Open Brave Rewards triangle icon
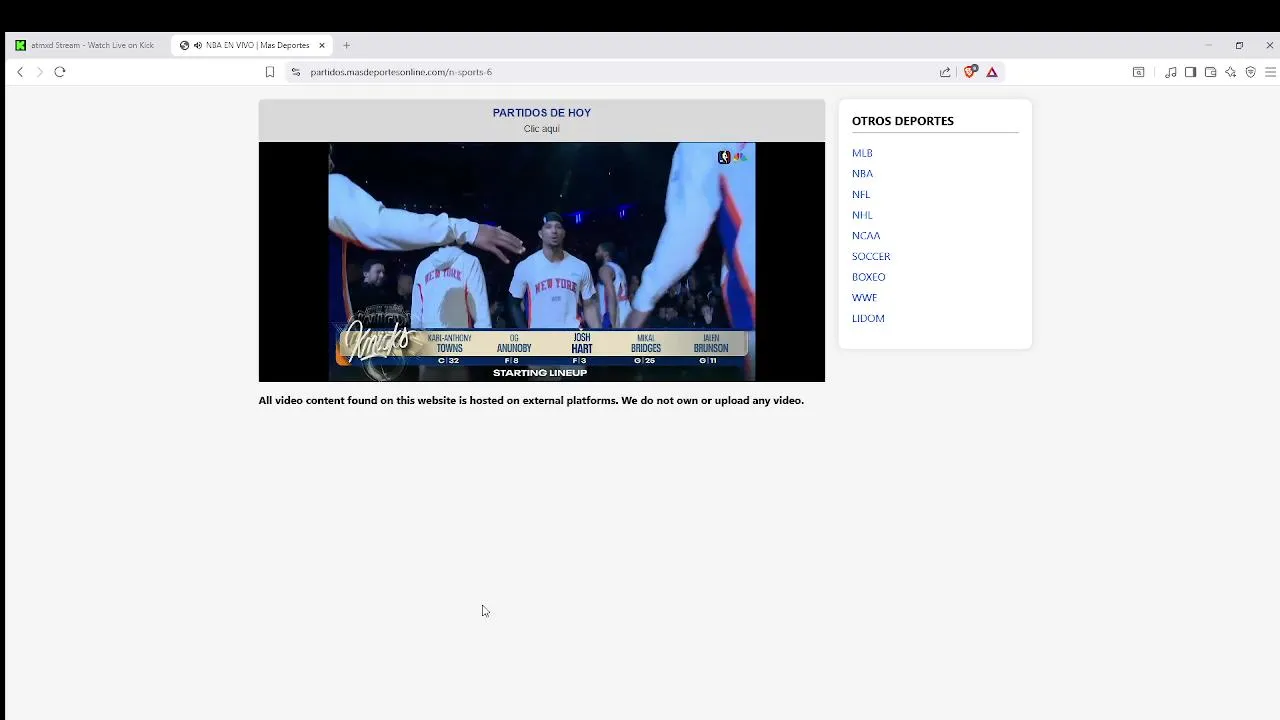 (x=992, y=72)
